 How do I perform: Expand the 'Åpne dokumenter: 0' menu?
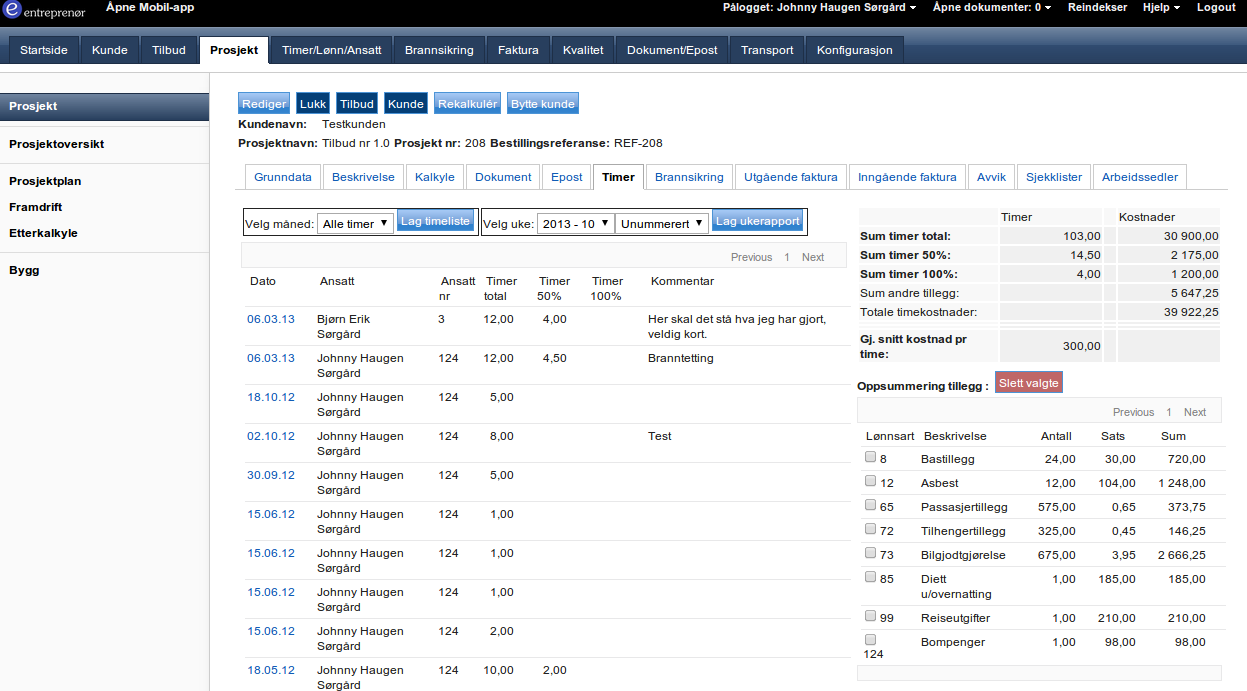point(992,7)
